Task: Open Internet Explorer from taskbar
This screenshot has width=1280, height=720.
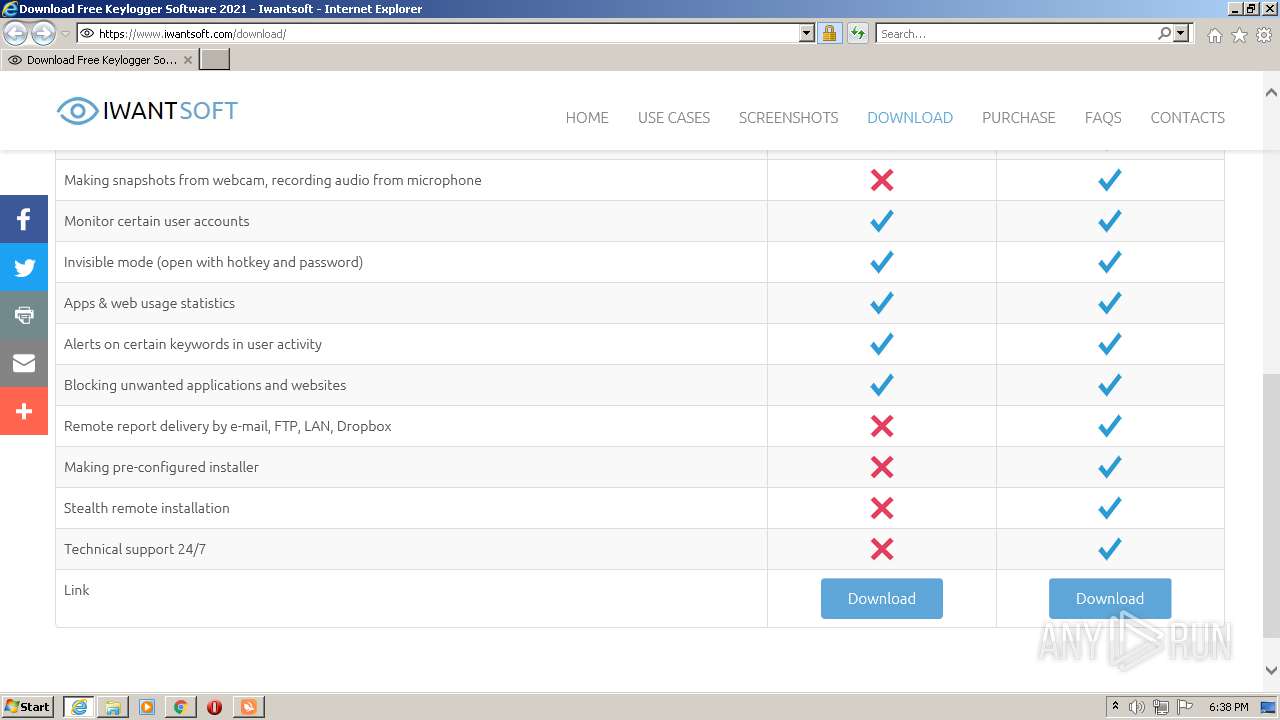Action: click(79, 707)
